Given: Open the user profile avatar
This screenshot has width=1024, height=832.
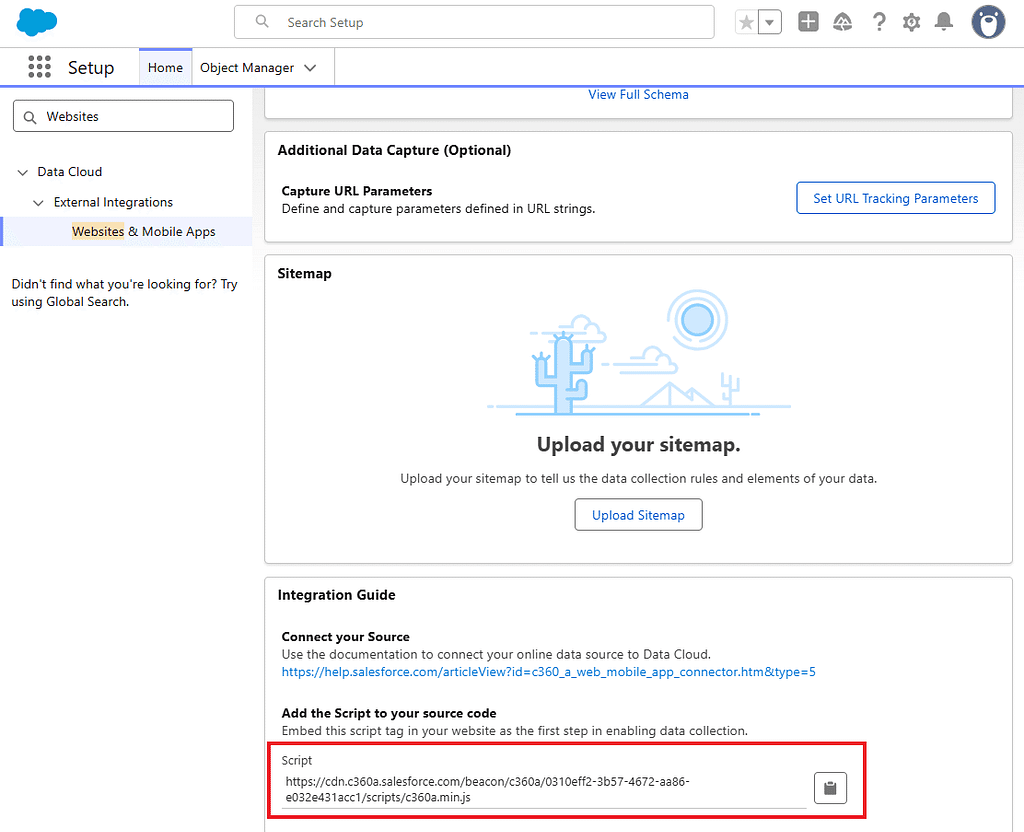Looking at the screenshot, I should pyautogui.click(x=988, y=22).
